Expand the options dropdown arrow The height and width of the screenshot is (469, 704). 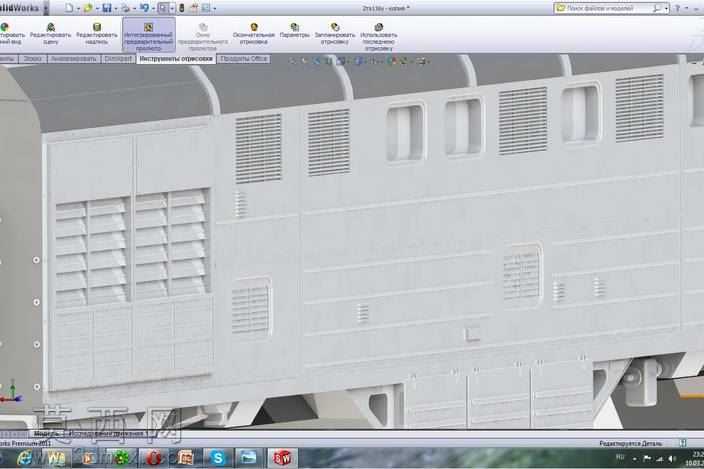214,8
